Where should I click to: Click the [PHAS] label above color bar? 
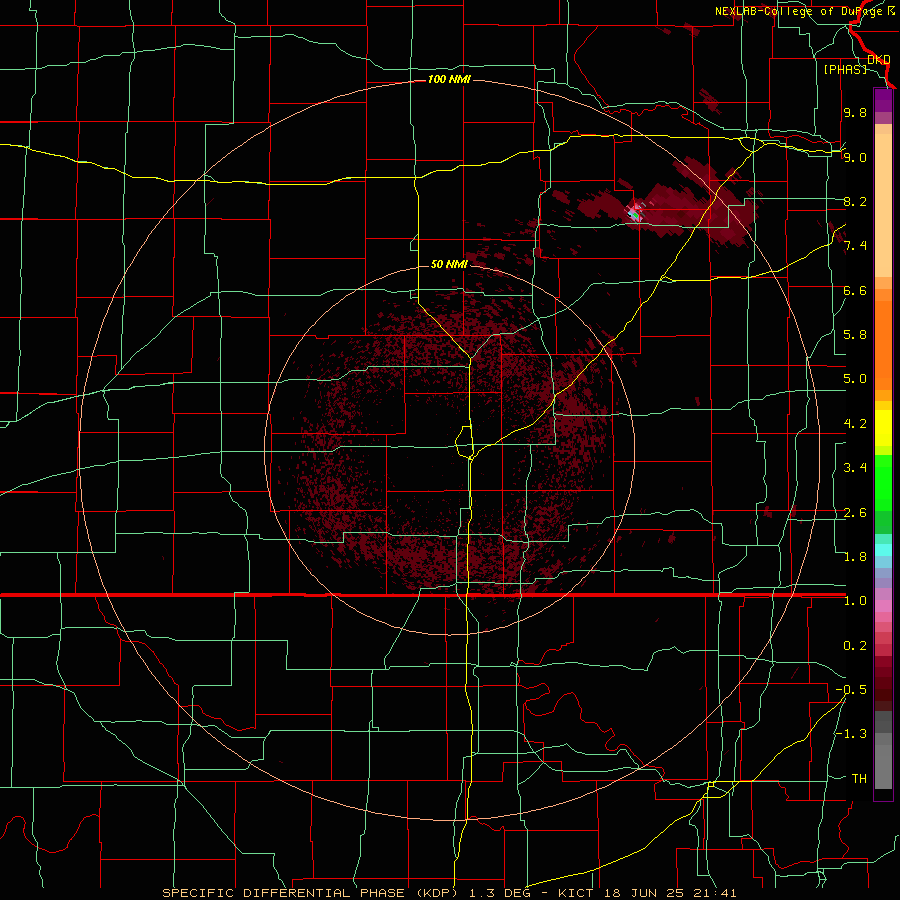point(845,69)
